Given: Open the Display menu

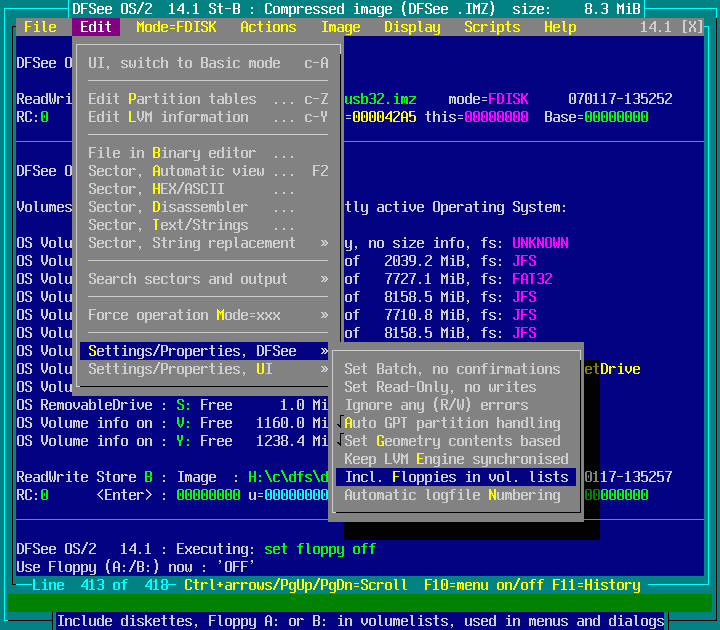Looking at the screenshot, I should (412, 27).
